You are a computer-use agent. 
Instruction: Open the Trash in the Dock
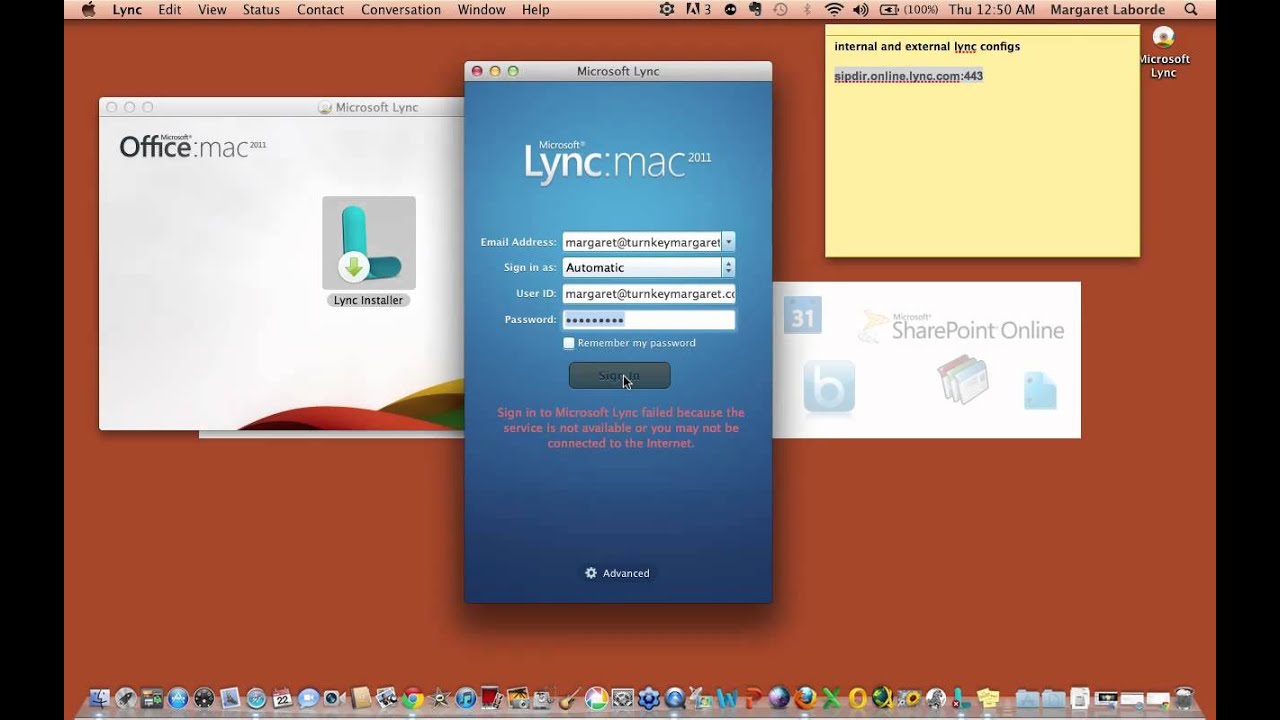[x=1184, y=699]
